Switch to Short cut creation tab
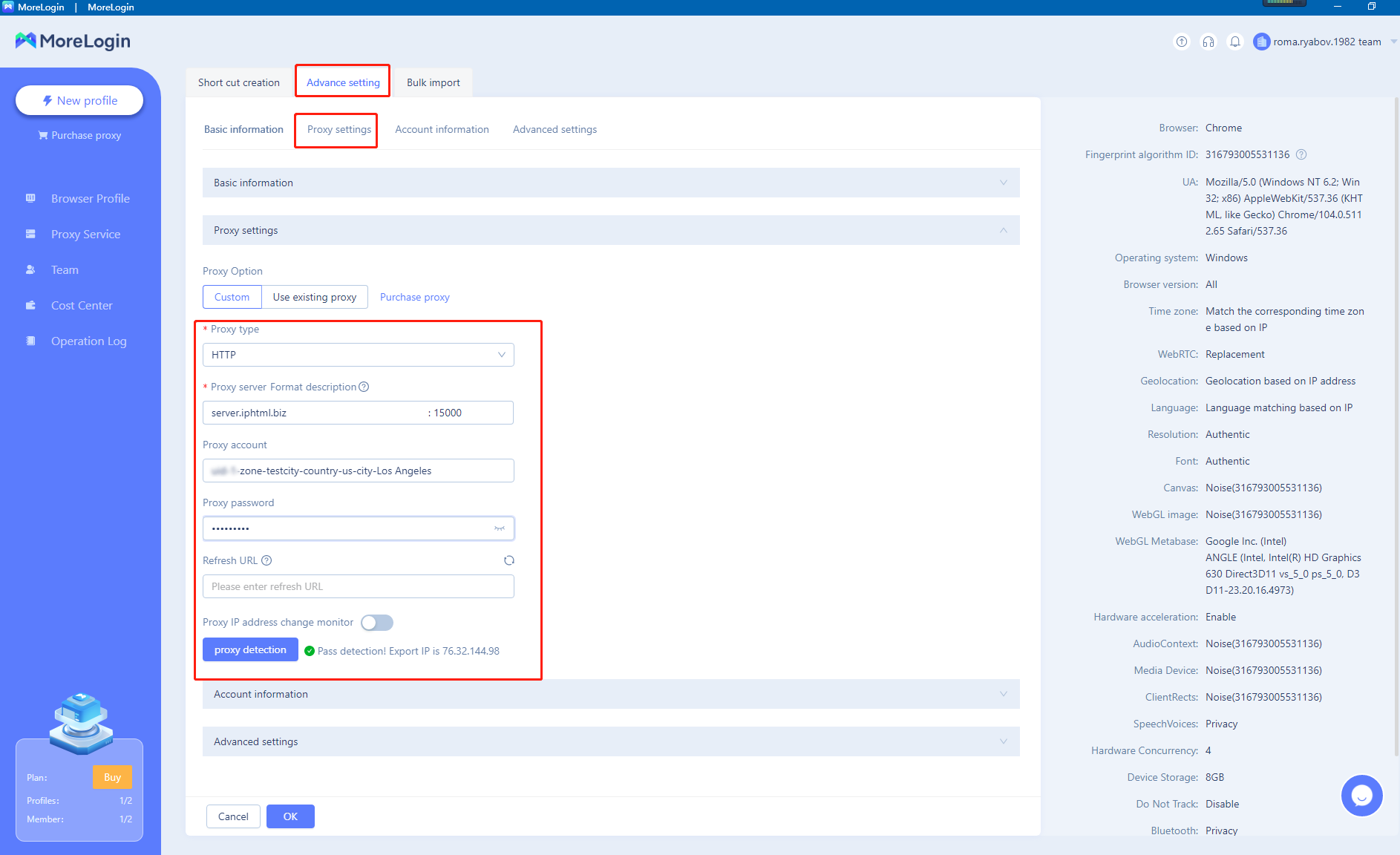Screen dimensions: 1400x855 pos(239,82)
